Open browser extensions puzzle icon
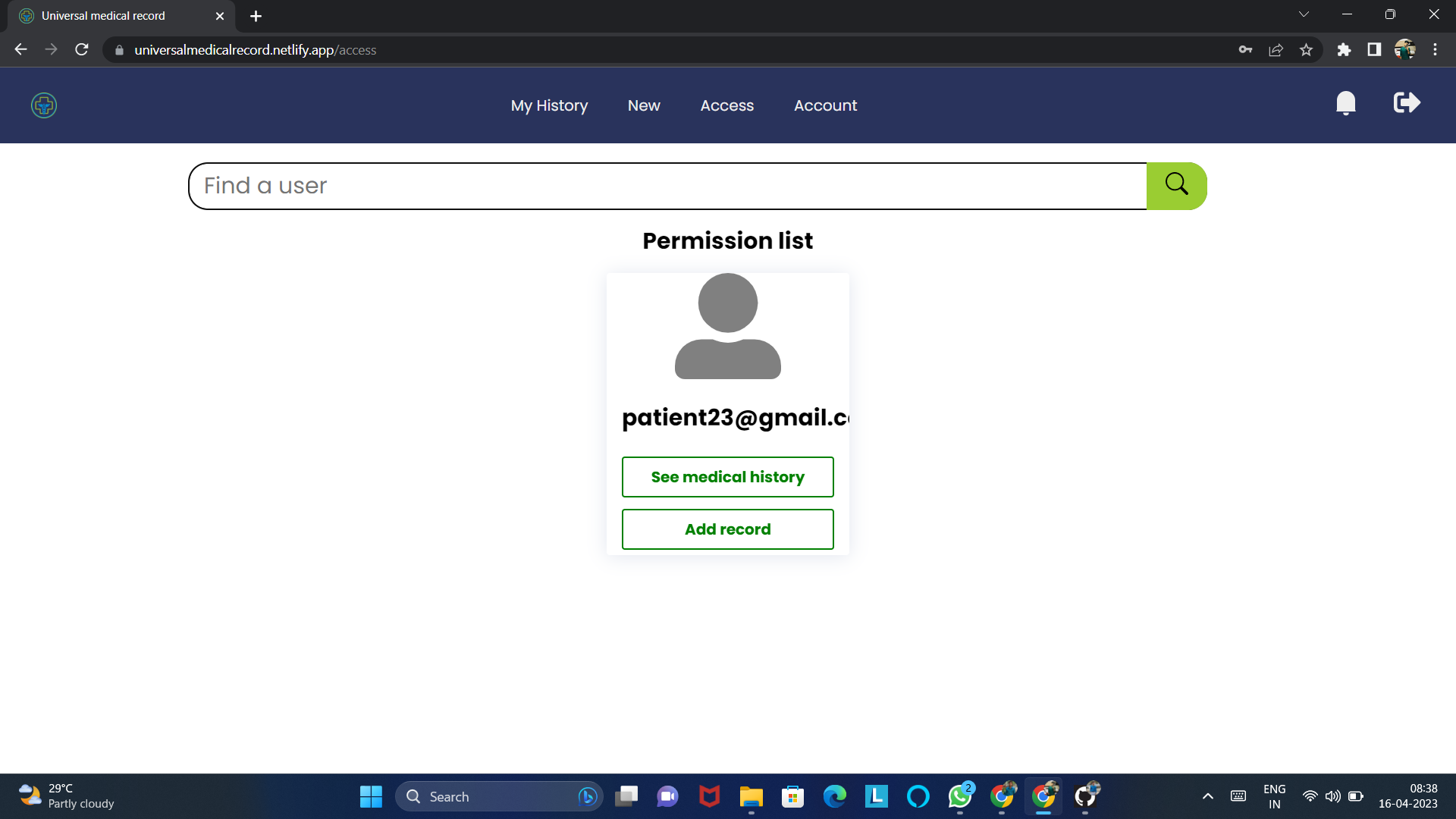The height and width of the screenshot is (819, 1456). tap(1345, 49)
